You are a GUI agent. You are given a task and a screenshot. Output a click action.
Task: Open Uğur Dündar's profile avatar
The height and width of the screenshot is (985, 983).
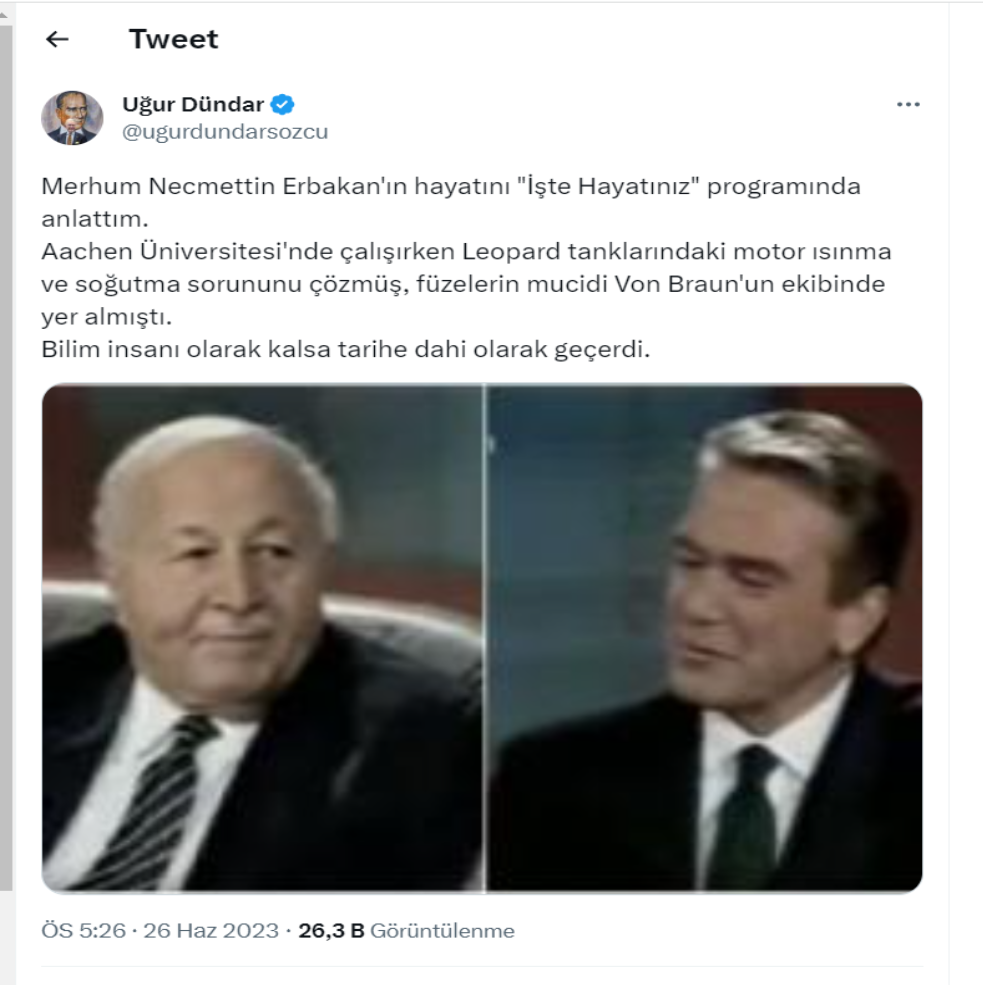pos(72,118)
